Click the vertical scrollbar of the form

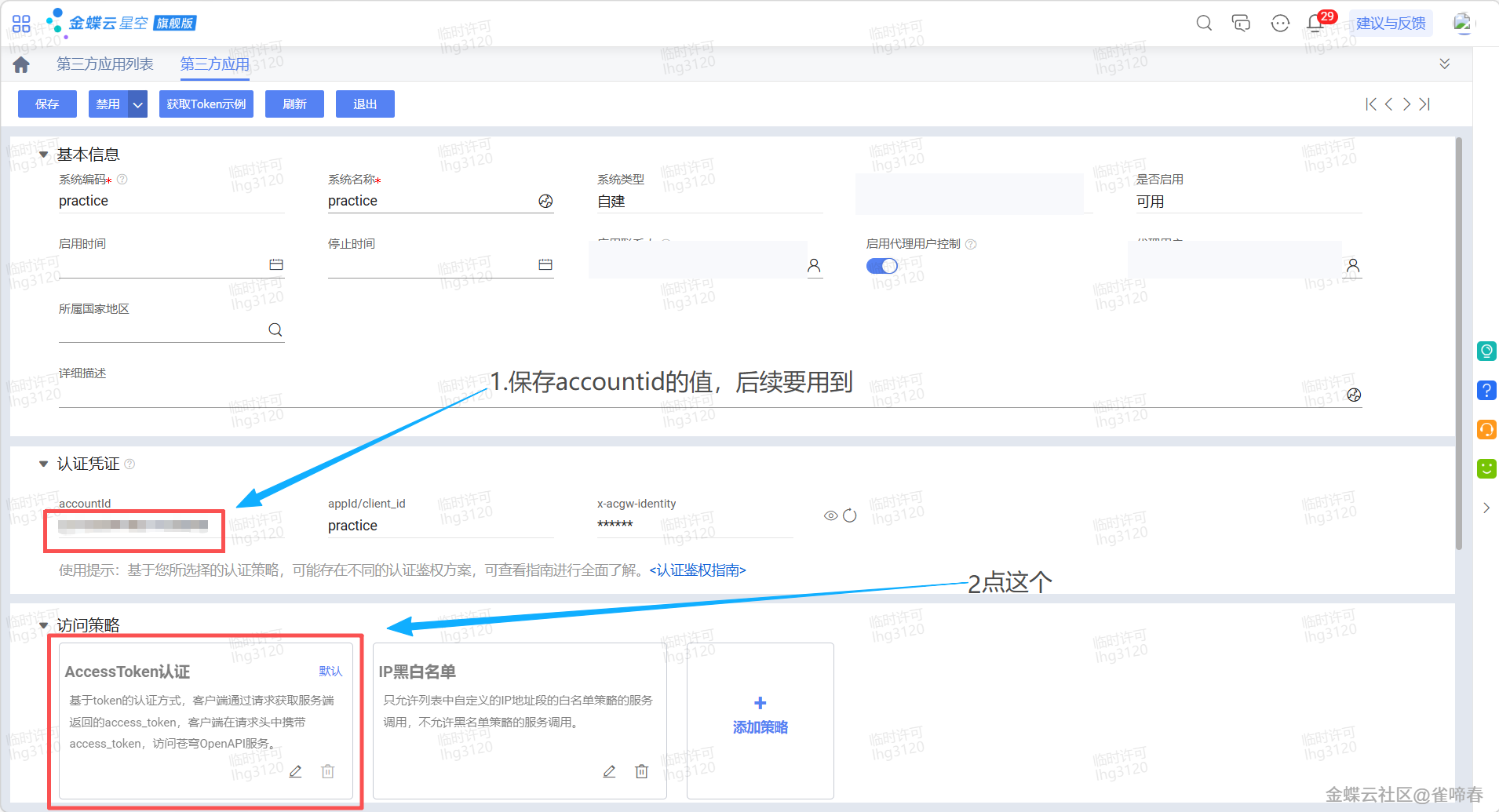click(1459, 344)
